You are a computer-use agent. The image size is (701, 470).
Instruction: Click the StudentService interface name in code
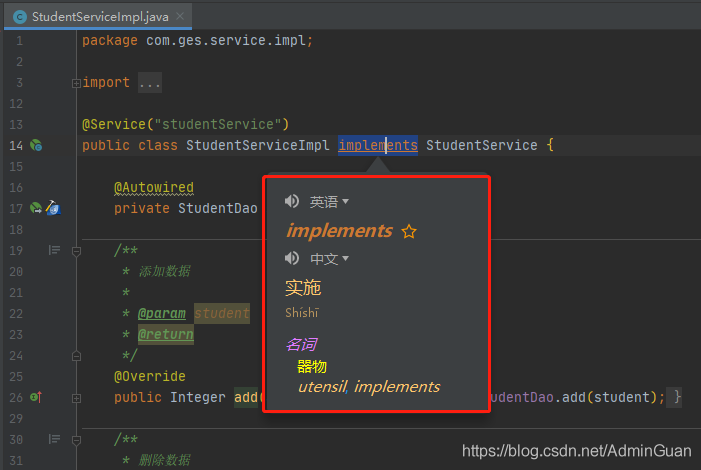coord(481,146)
